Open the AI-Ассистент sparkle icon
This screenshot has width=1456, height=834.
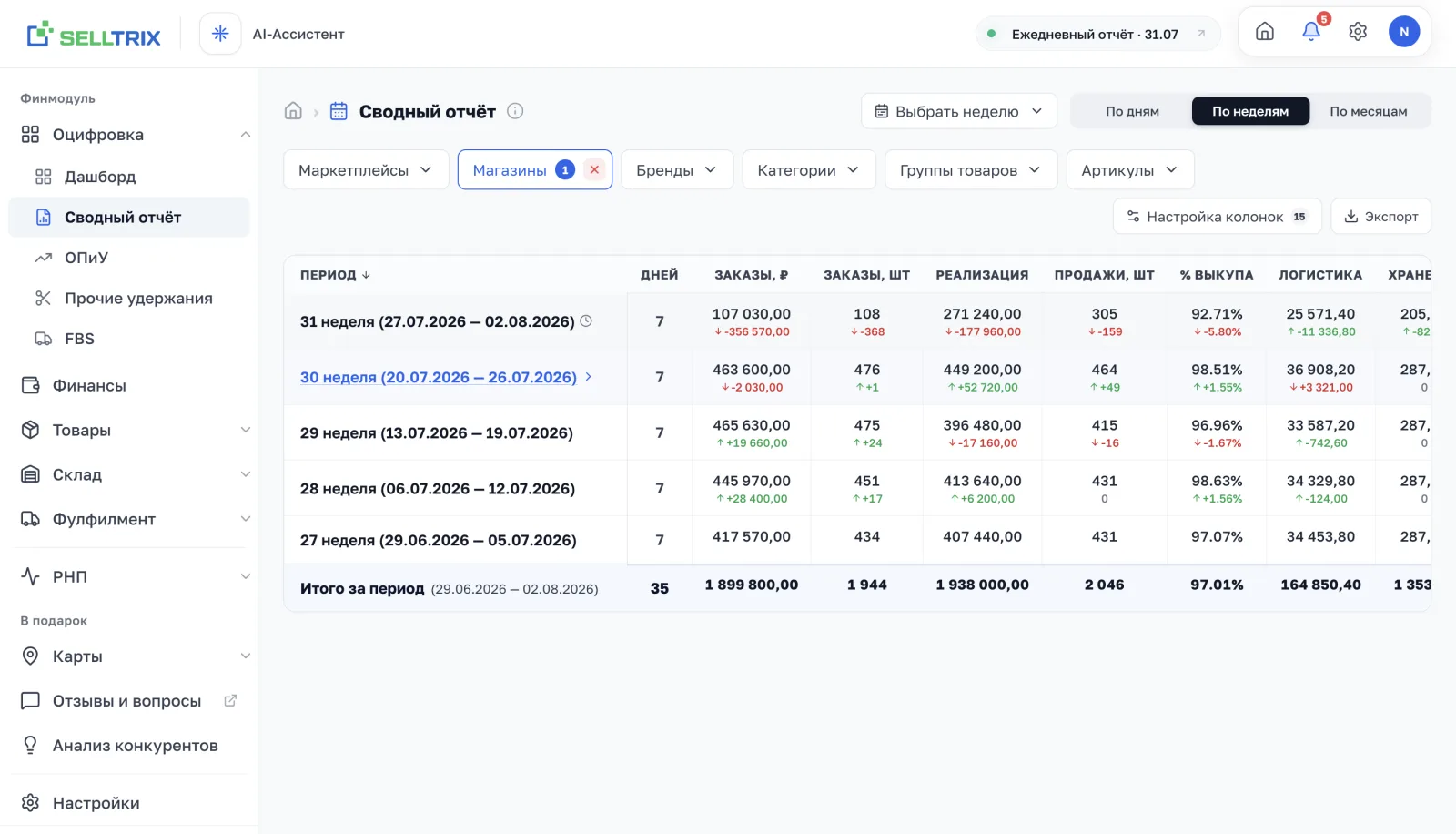pyautogui.click(x=220, y=34)
